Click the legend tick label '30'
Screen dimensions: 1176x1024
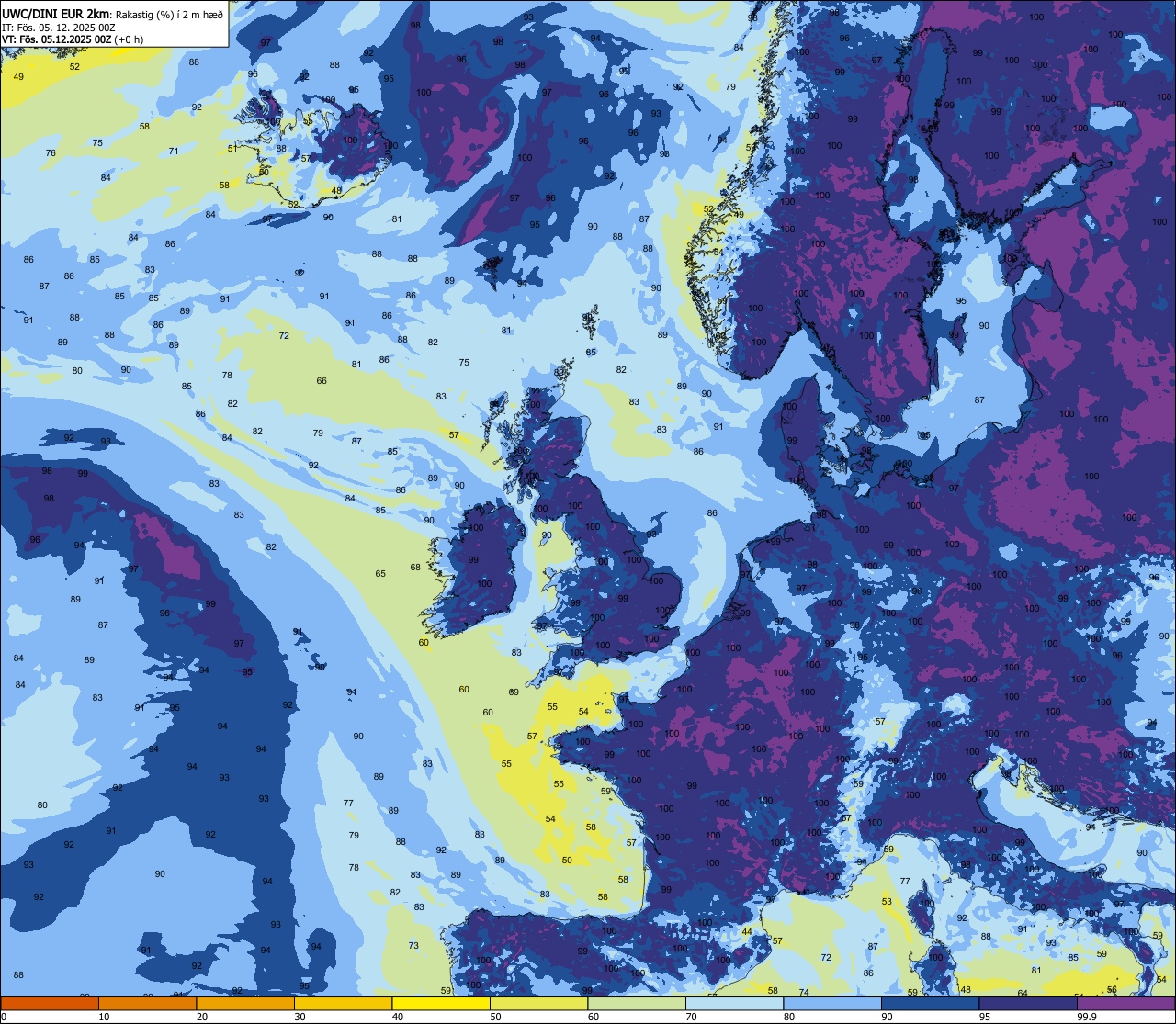tap(300, 1017)
